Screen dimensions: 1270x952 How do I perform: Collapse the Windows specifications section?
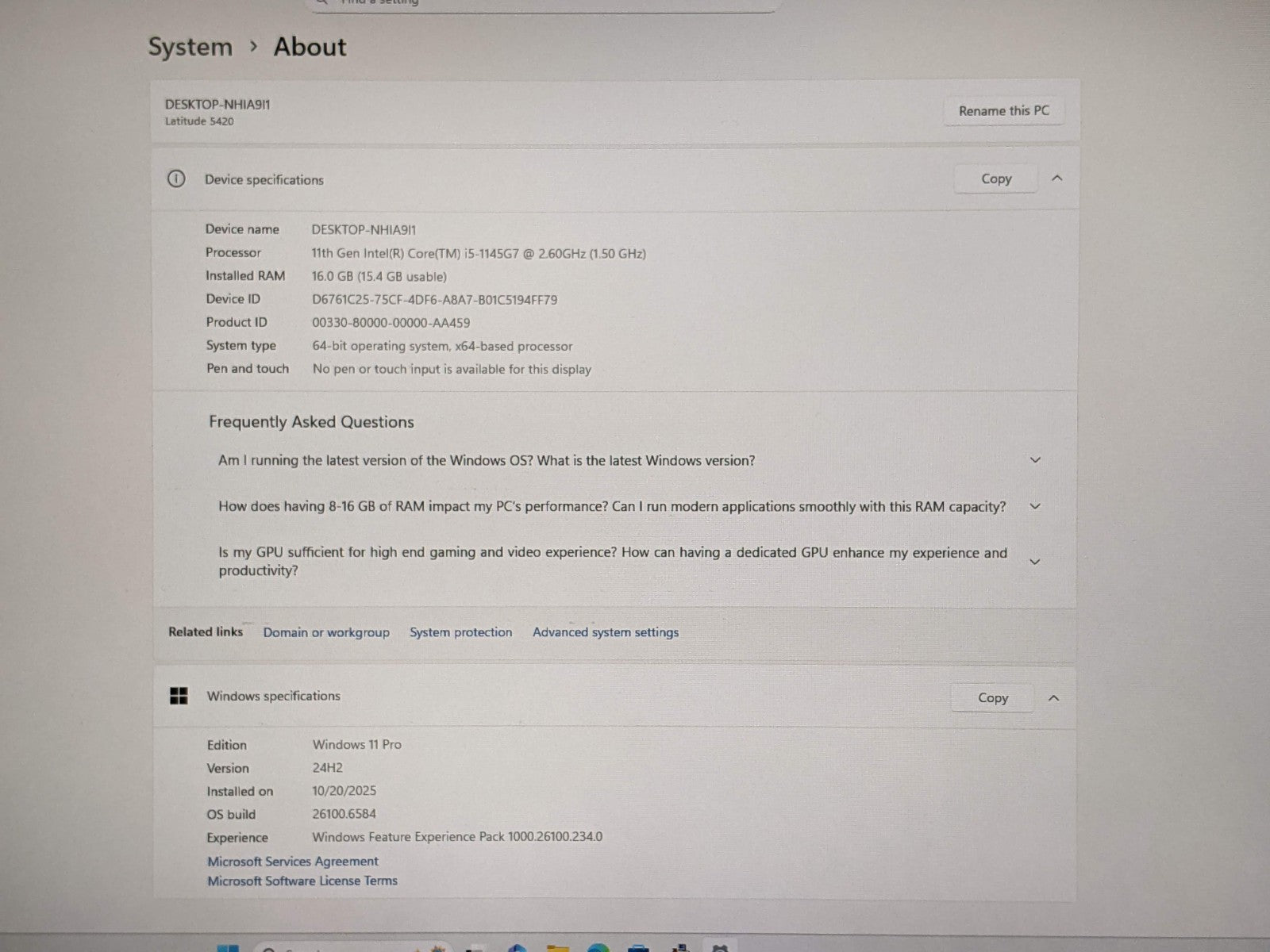(x=1053, y=698)
